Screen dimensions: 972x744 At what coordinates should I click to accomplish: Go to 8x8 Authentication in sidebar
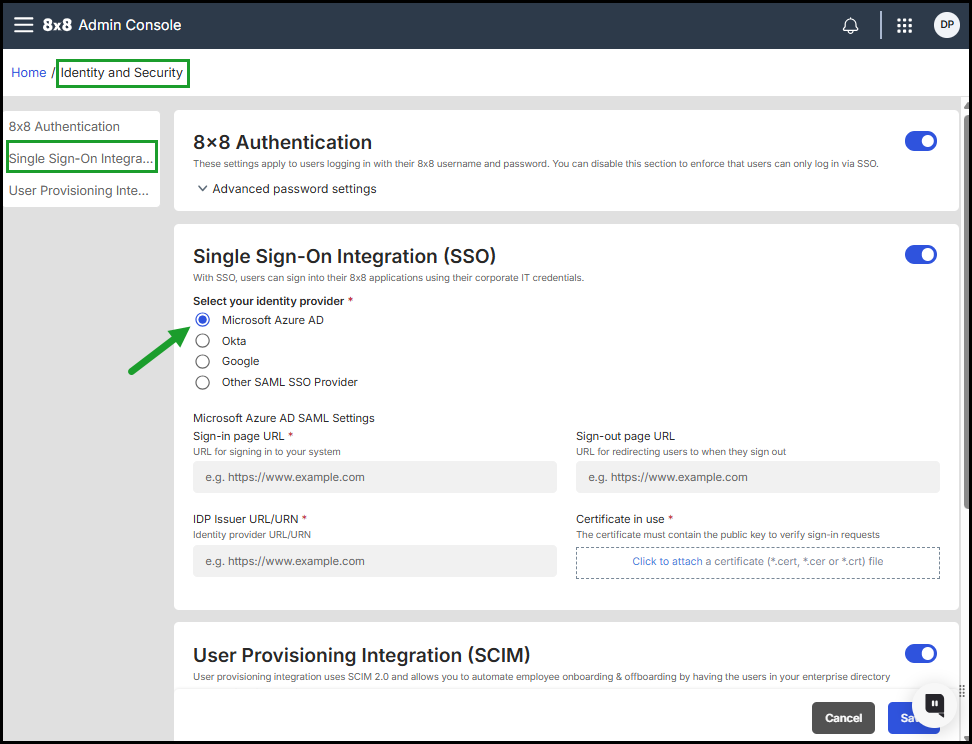(64, 127)
